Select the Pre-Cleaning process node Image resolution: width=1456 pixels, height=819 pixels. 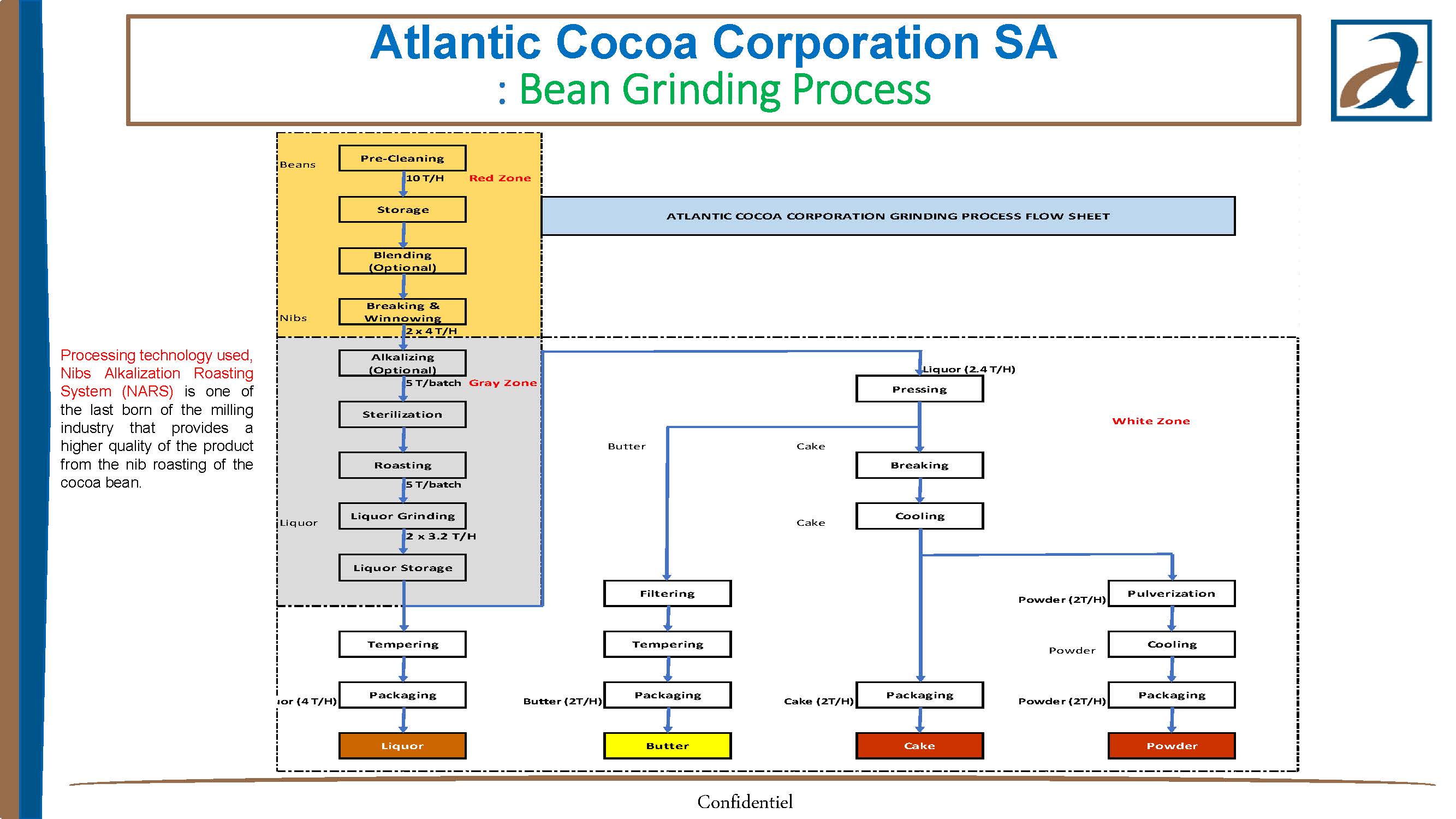[404, 158]
